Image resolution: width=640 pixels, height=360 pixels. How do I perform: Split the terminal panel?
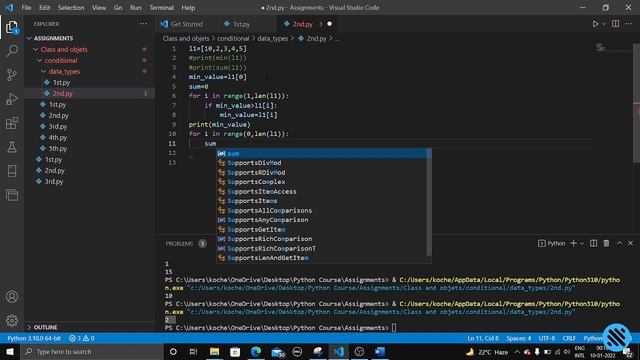point(593,243)
